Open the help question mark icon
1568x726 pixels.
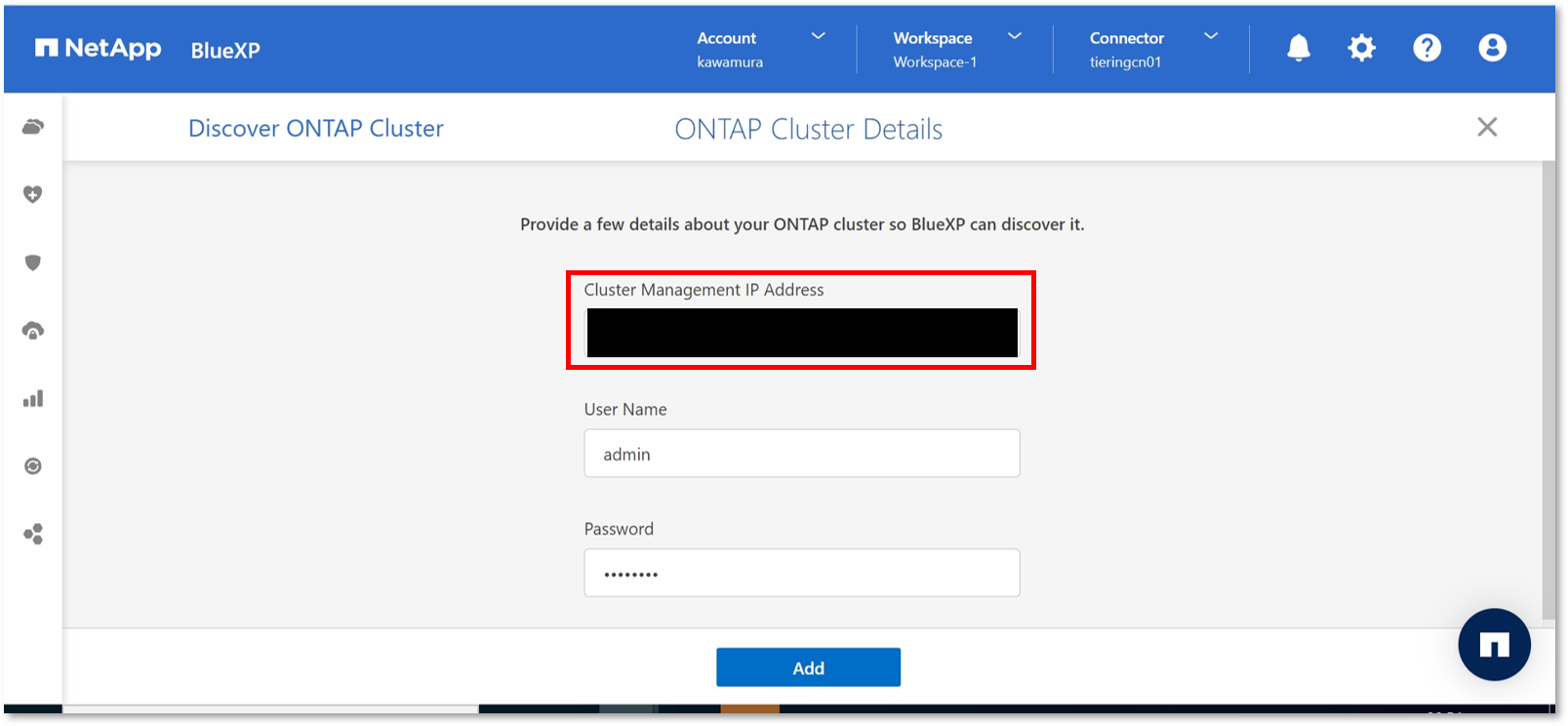coord(1427,48)
